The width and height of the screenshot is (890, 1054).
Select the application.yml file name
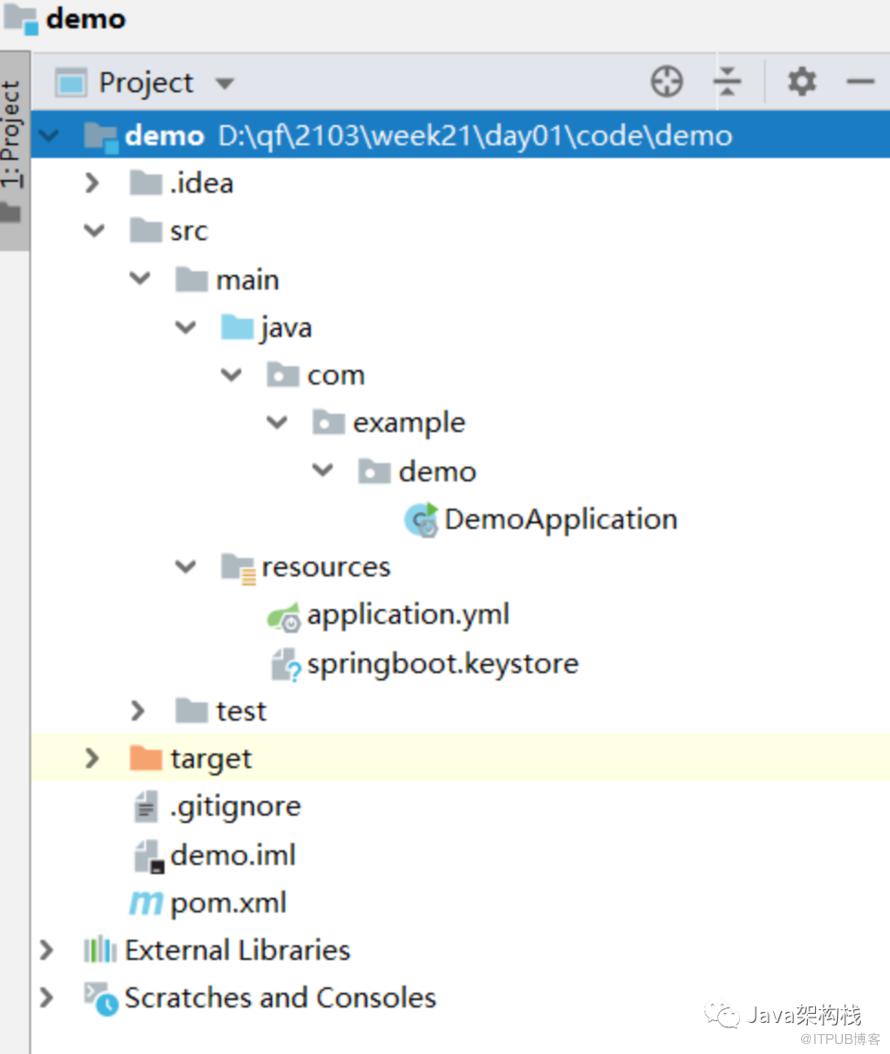(408, 615)
